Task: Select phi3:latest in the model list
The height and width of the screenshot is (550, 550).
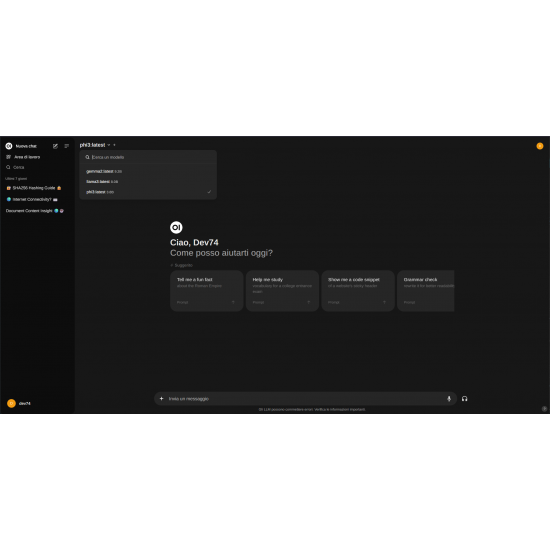Action: pyautogui.click(x=148, y=192)
